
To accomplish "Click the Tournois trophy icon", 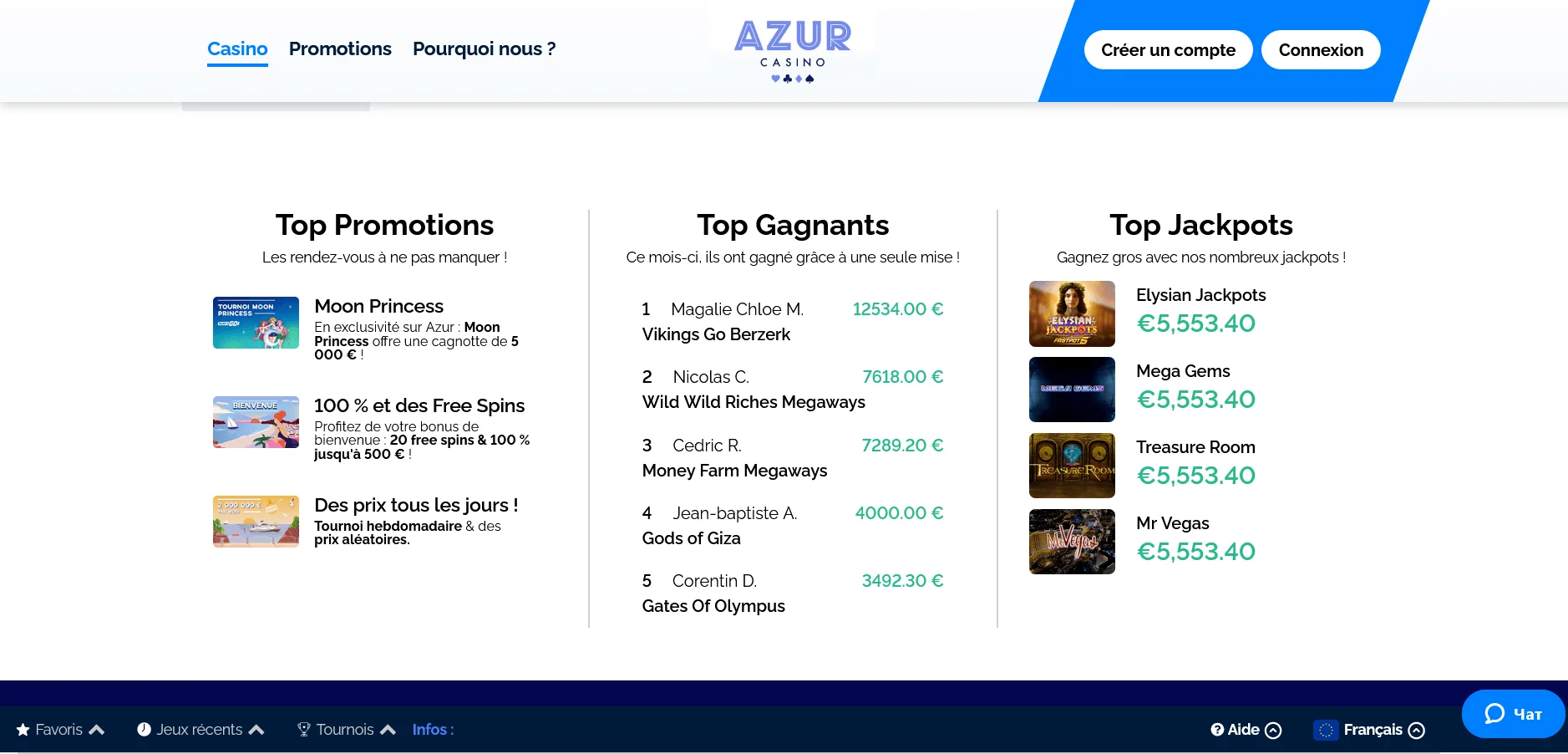I will tap(304, 730).
